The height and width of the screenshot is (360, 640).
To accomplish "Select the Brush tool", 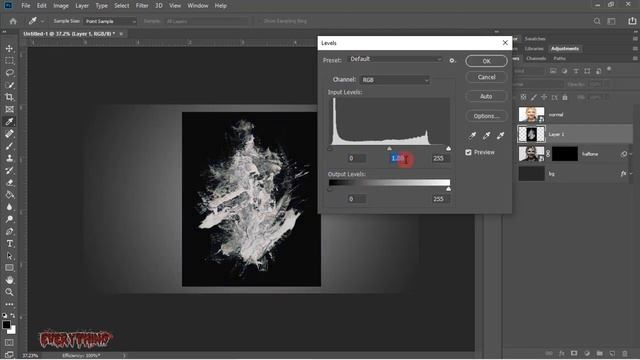I will tap(9, 146).
